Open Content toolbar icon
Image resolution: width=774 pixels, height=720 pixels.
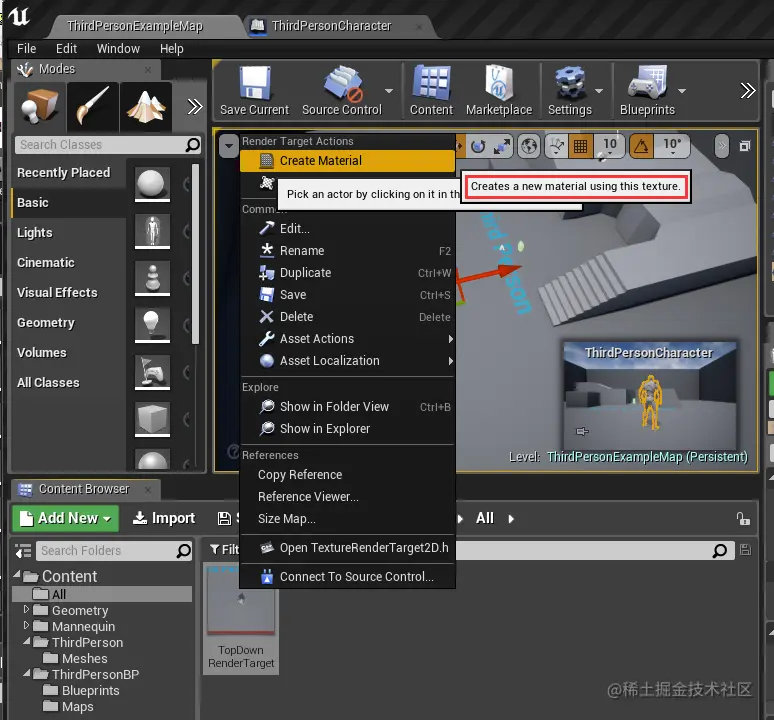pyautogui.click(x=431, y=91)
